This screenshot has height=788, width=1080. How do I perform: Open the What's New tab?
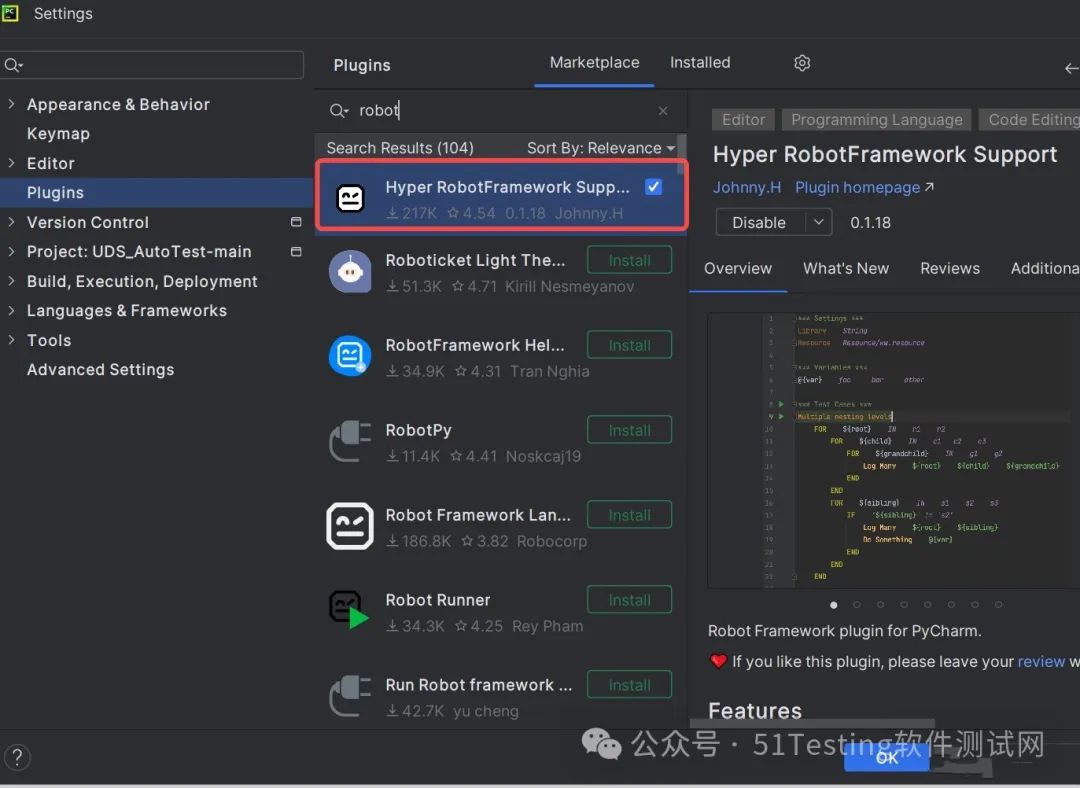(846, 269)
